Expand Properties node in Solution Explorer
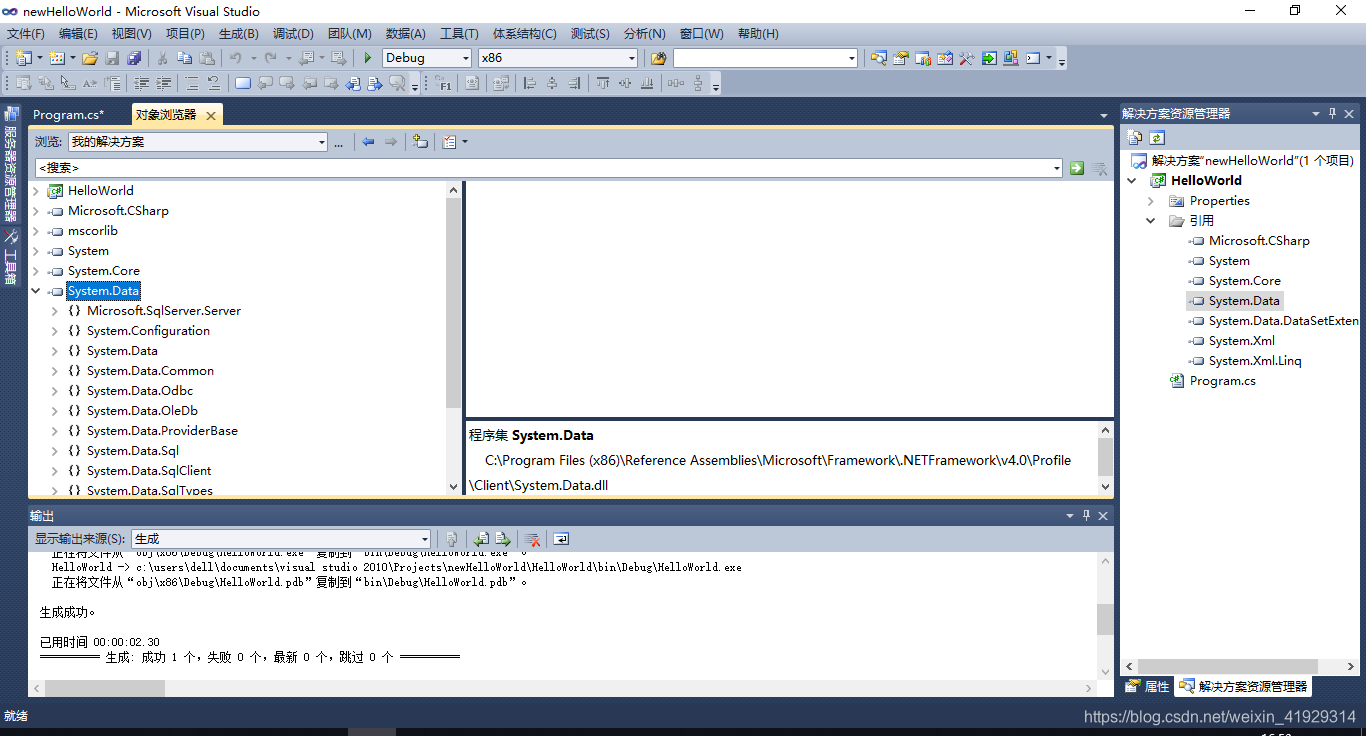The height and width of the screenshot is (736, 1366). tap(1150, 201)
